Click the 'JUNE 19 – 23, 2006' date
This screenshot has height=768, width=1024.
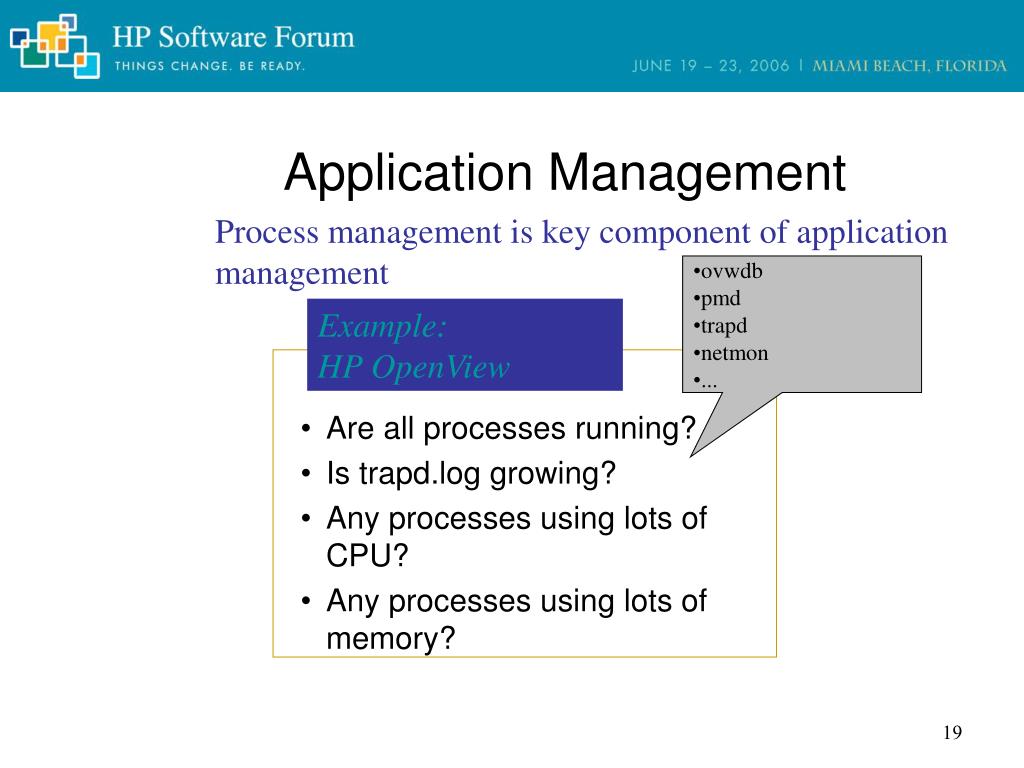(x=711, y=66)
